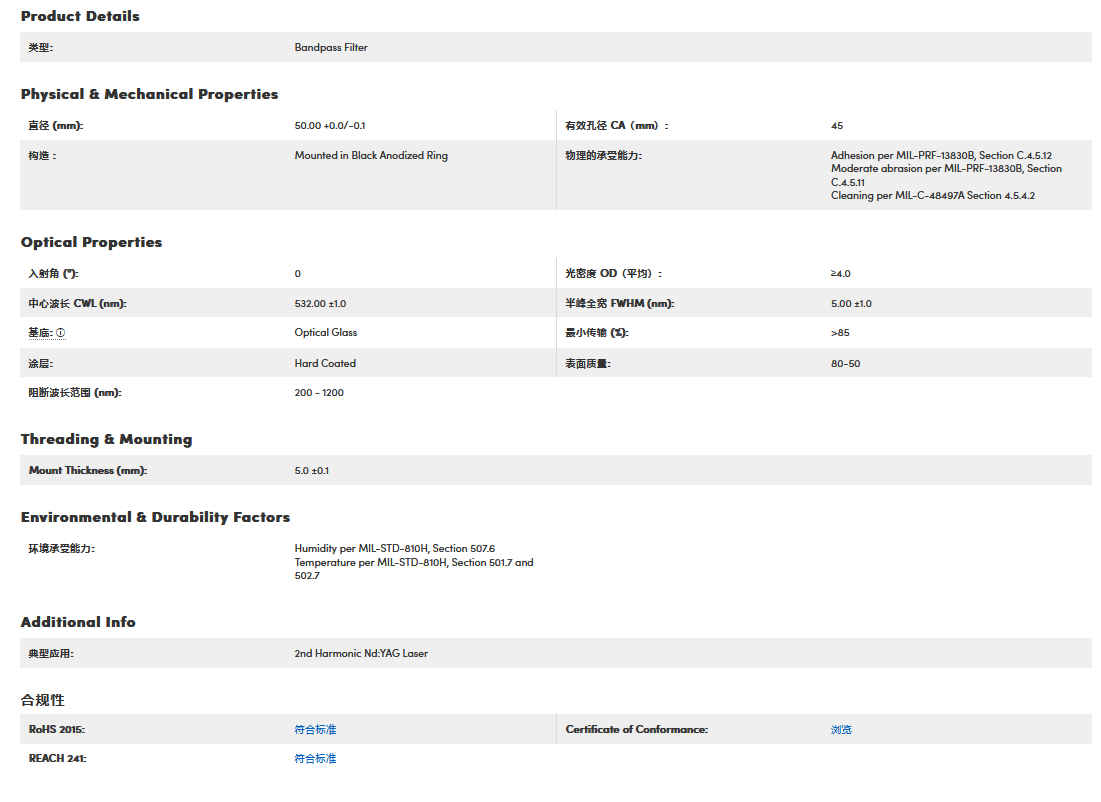Click the Optical Properties heading
The width and height of the screenshot is (1101, 802).
[x=91, y=242]
